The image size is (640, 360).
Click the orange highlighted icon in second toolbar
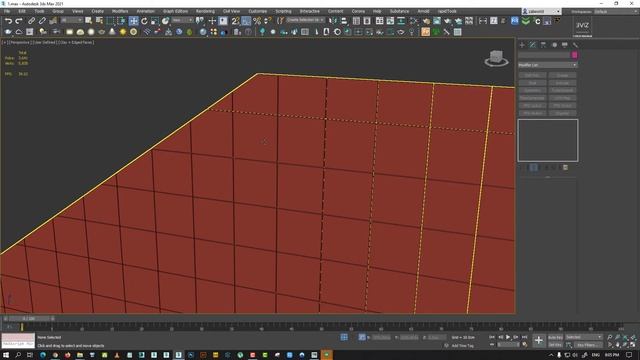426,32
